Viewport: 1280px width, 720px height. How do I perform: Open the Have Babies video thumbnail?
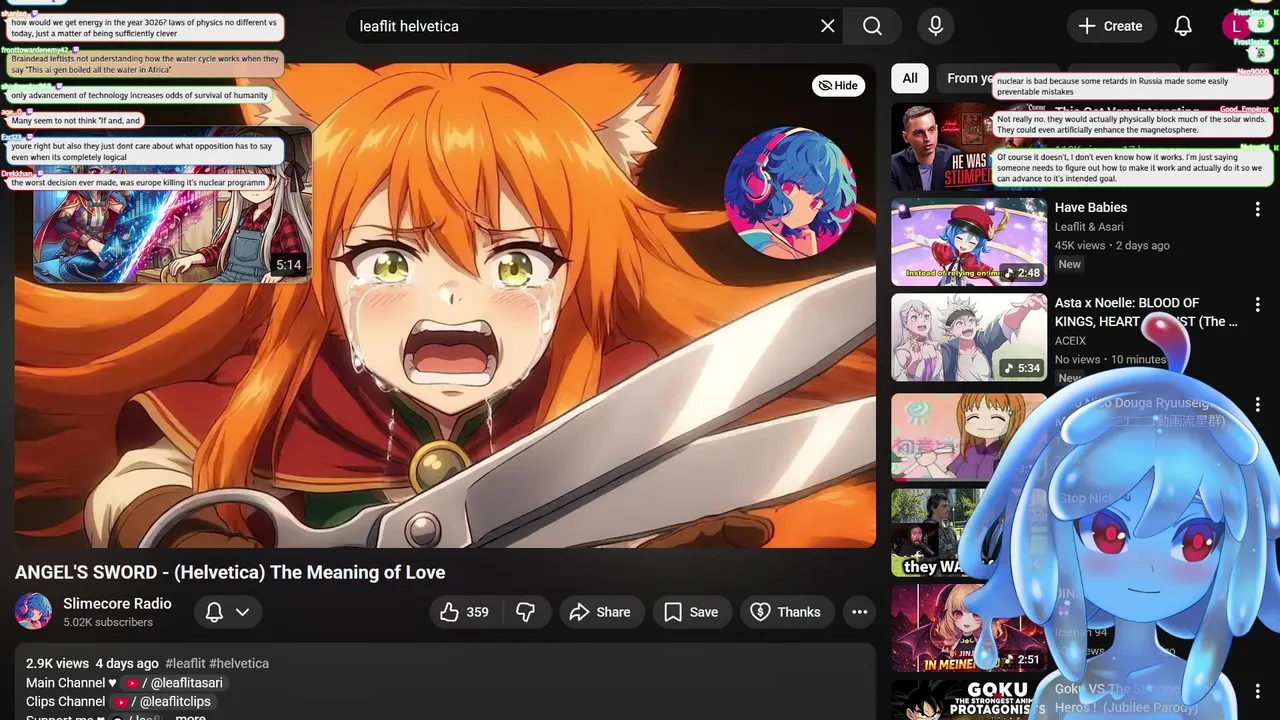pos(969,242)
